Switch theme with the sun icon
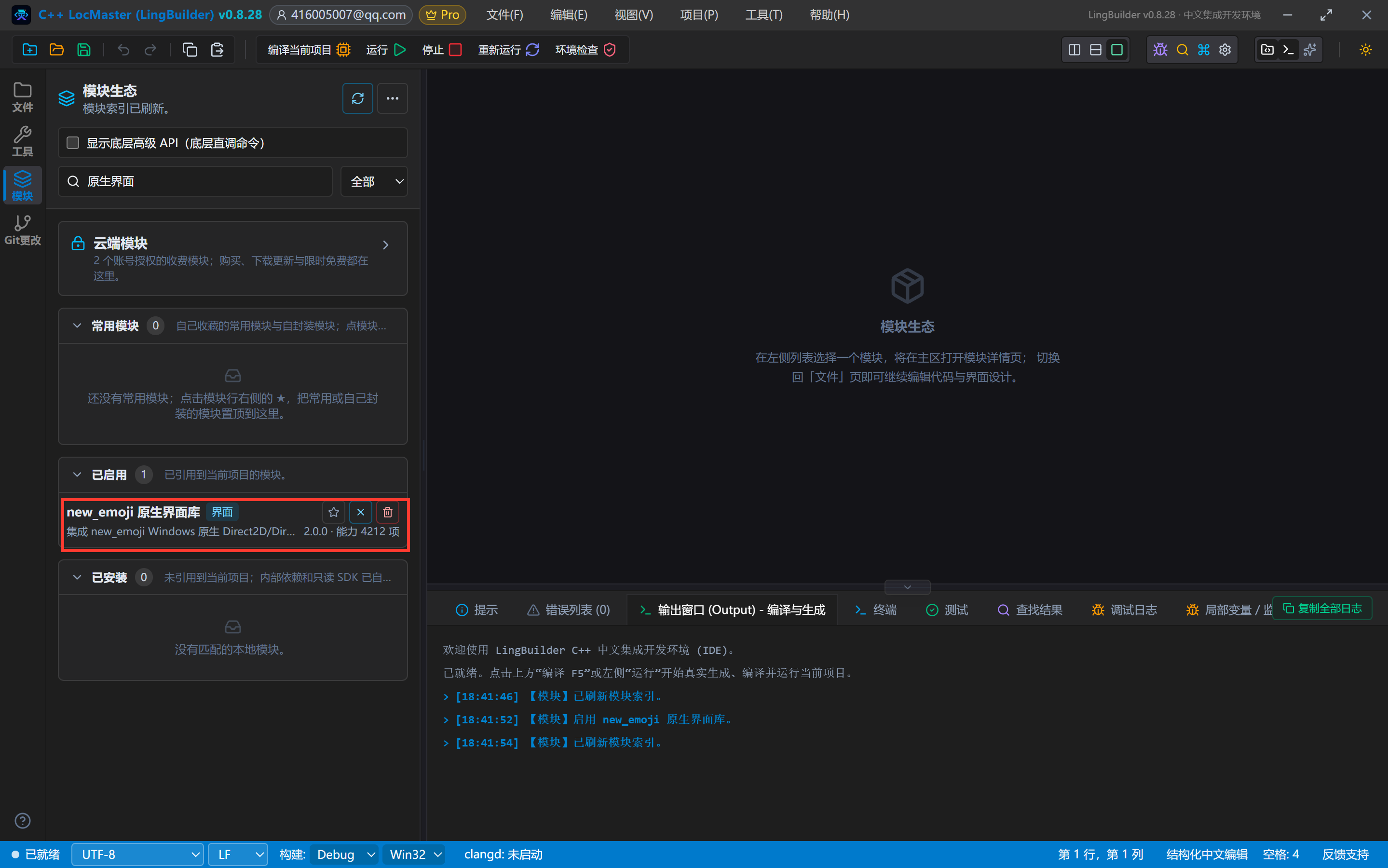Screen dimensions: 1388x868 (x=1366, y=50)
